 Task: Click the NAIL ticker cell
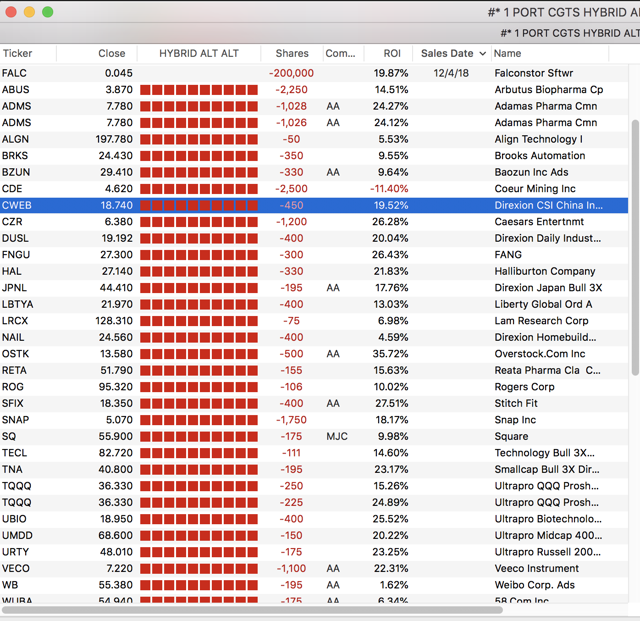coord(13,337)
